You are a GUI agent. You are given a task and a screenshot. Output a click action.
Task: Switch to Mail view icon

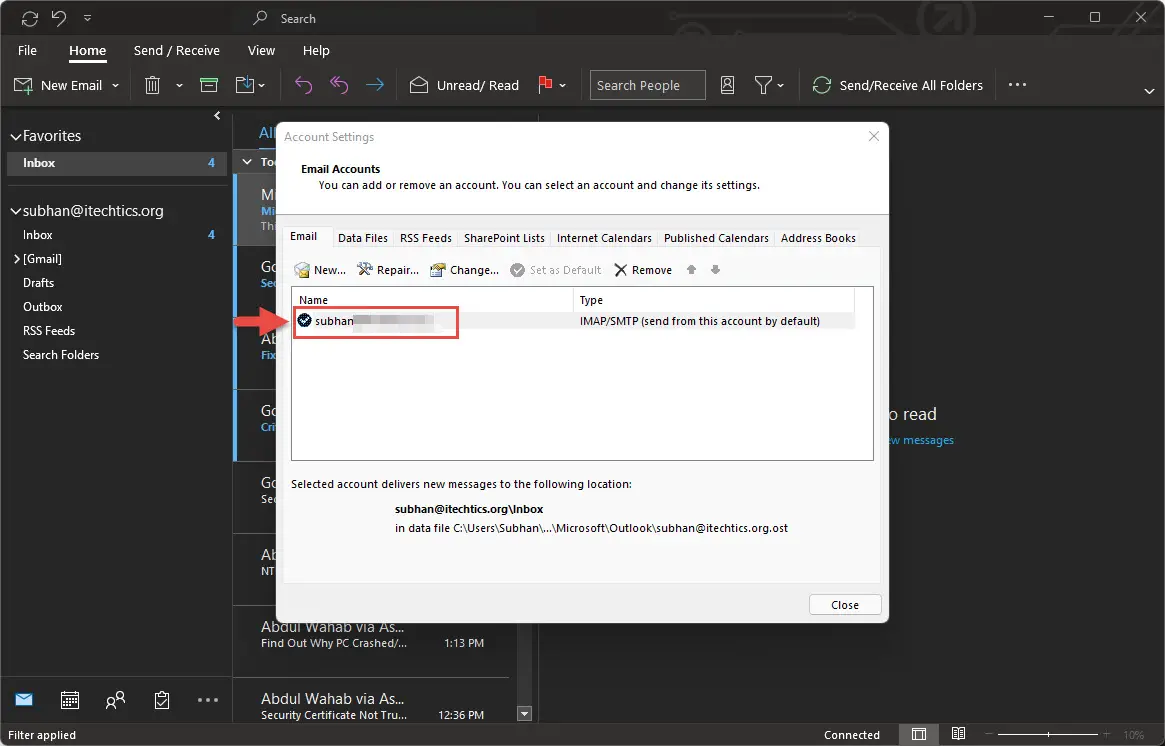pos(24,699)
